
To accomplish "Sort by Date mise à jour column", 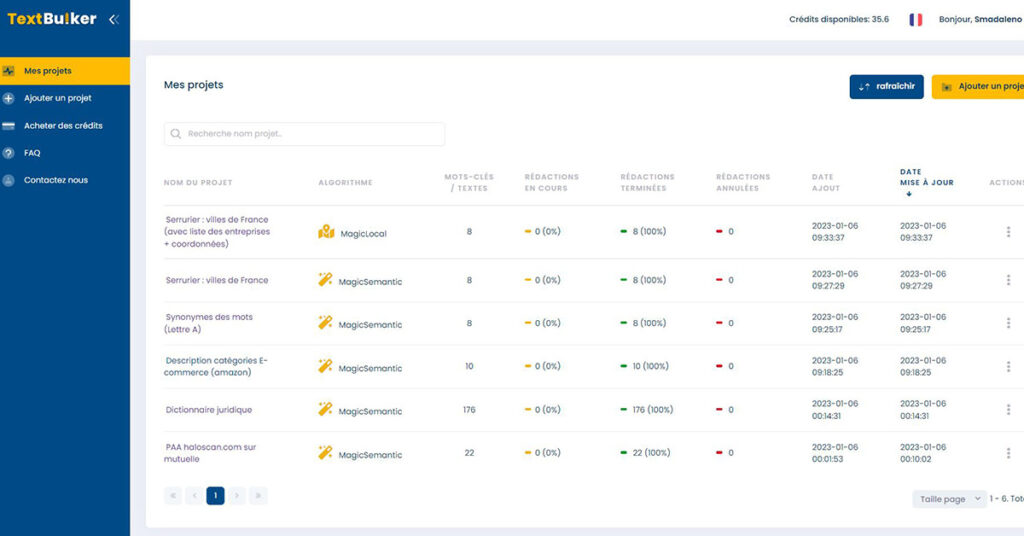I will coord(926,178).
